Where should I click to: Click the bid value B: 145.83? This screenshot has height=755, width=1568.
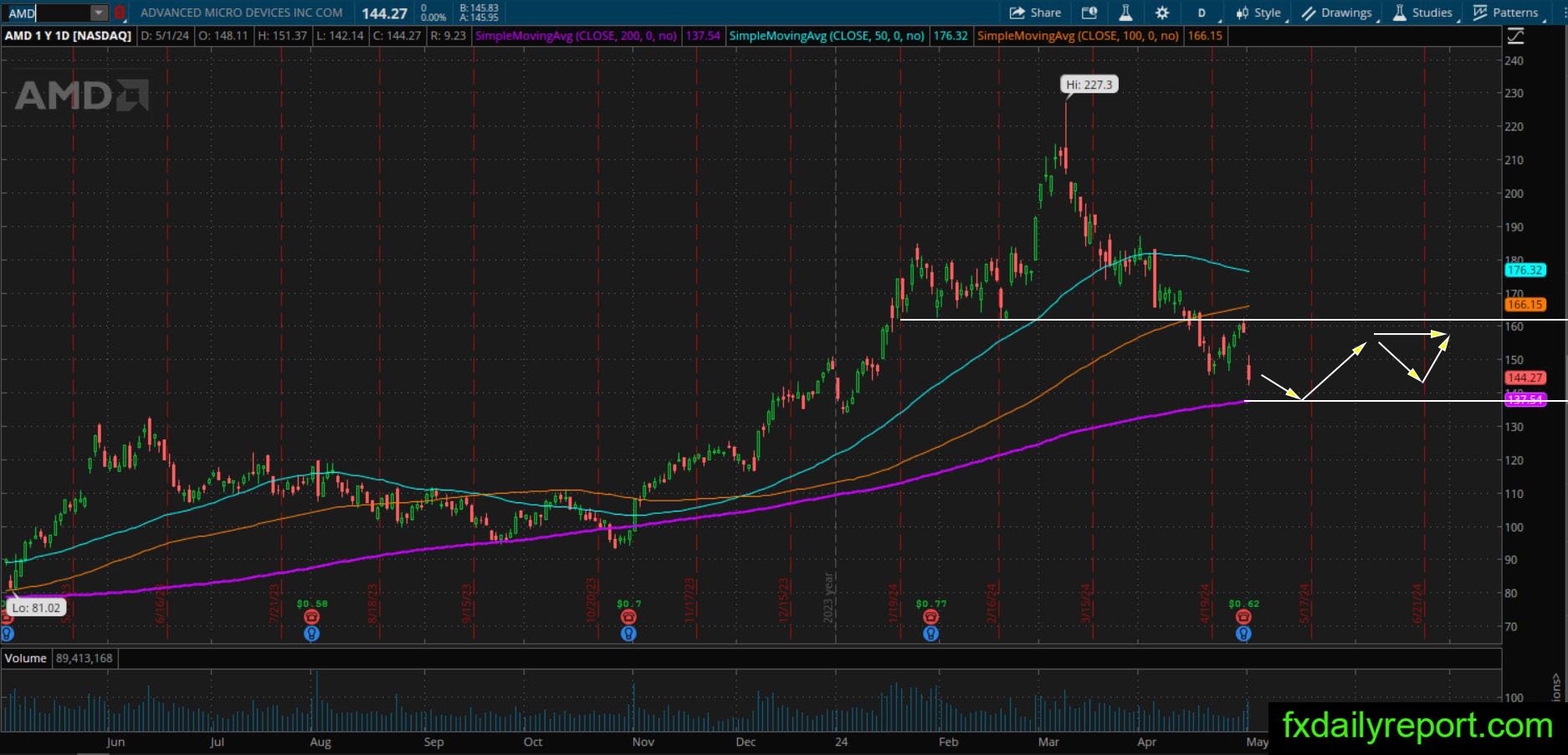coord(479,8)
